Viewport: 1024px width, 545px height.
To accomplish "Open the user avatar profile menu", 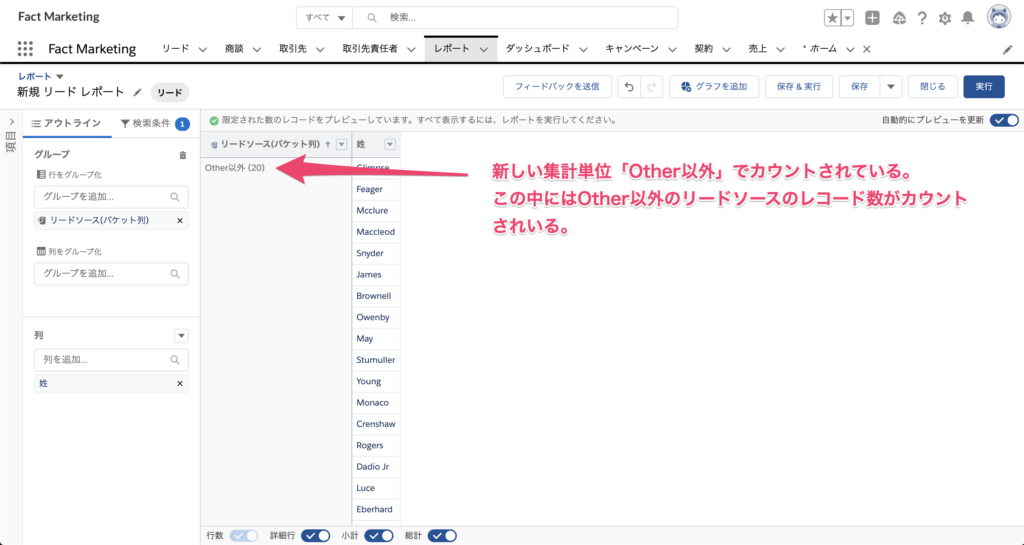I will [x=999, y=18].
